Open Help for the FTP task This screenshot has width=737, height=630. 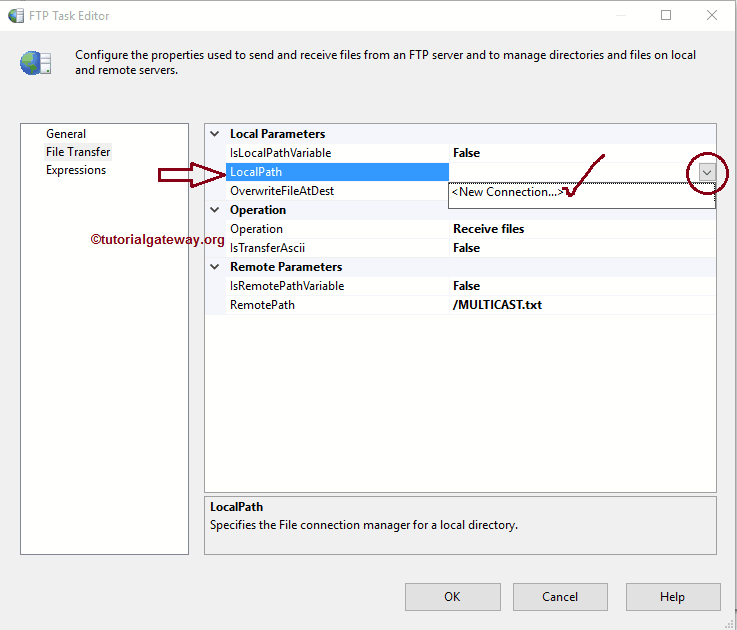(x=672, y=597)
